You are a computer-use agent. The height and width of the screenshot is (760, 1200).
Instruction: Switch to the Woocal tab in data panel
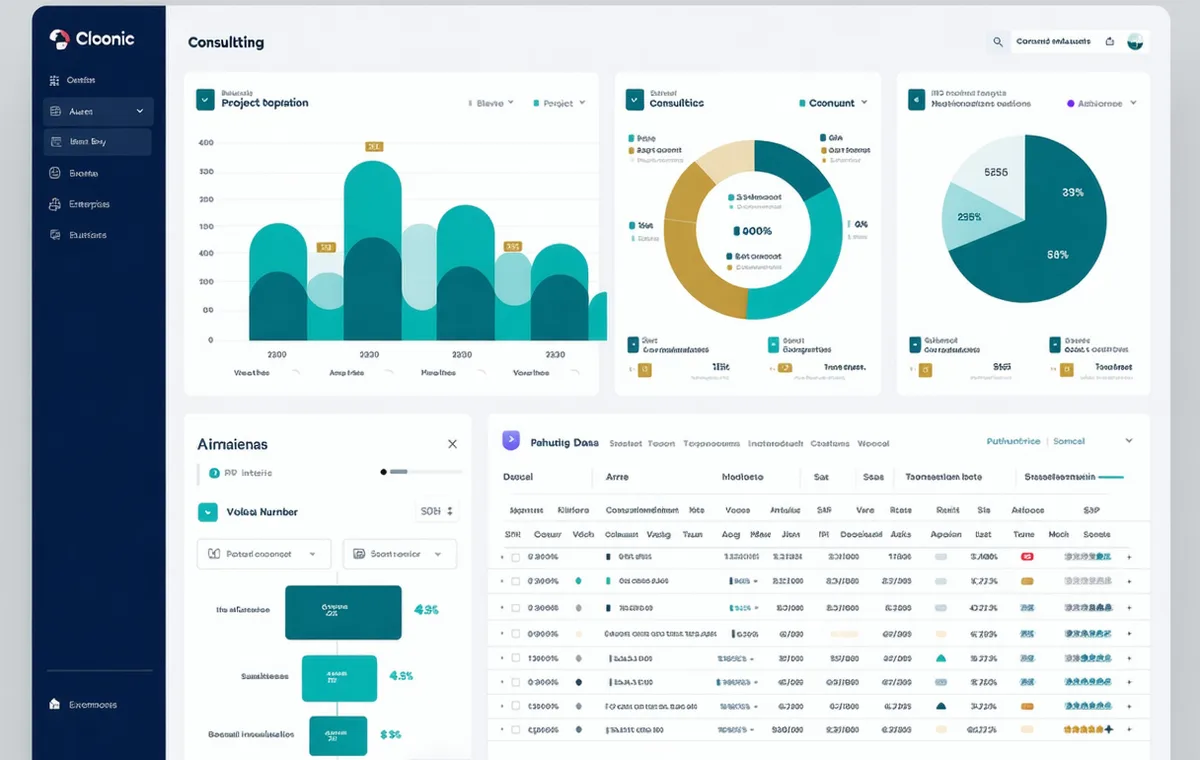click(873, 443)
